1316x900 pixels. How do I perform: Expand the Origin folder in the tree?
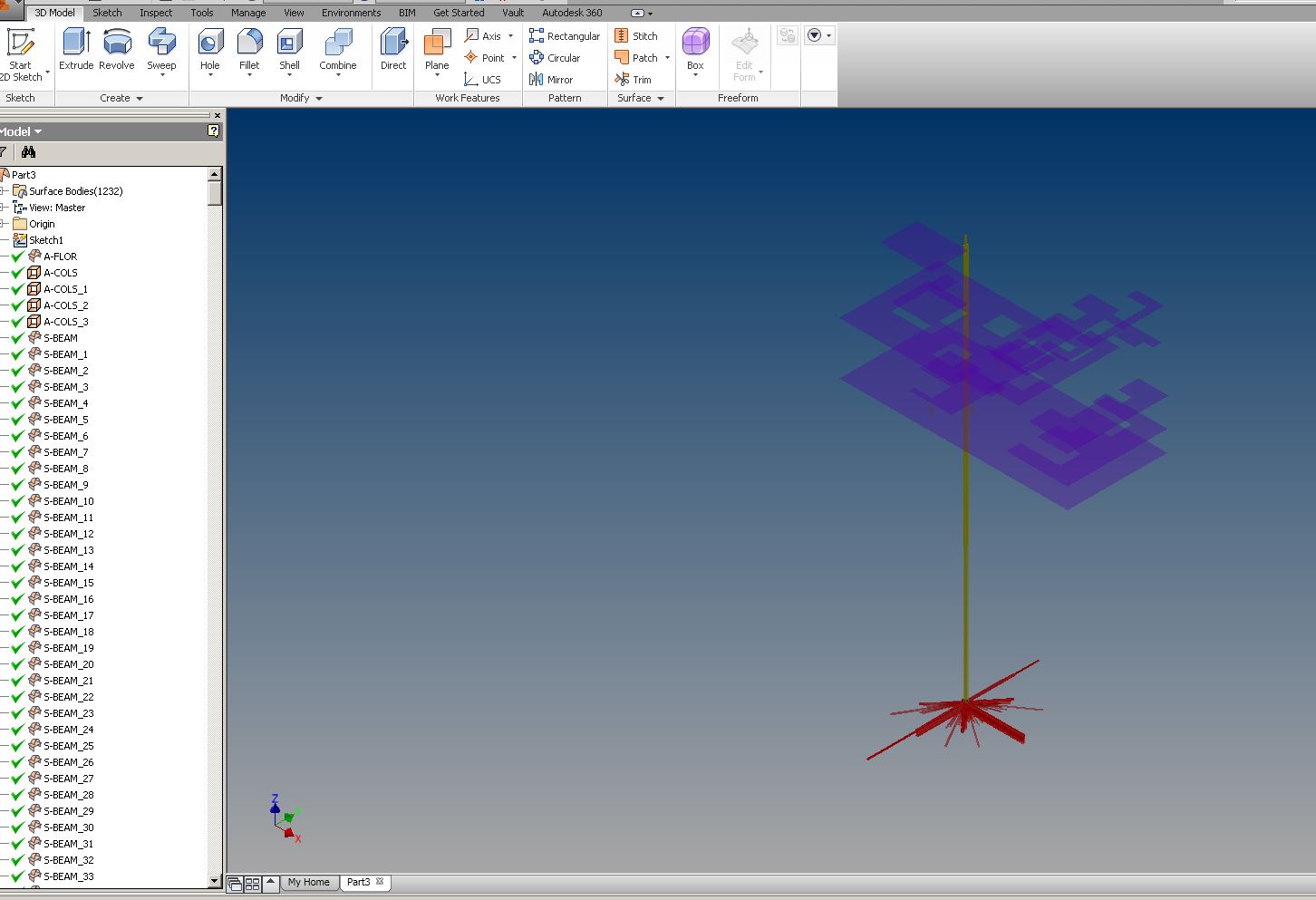[x=4, y=223]
